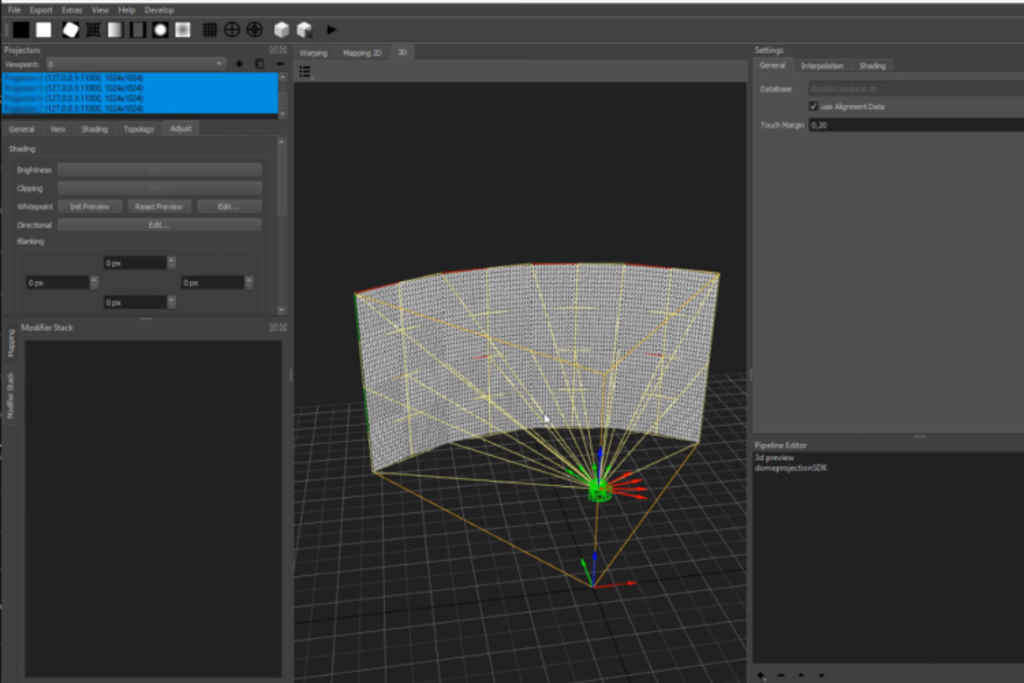This screenshot has height=683, width=1024.
Task: Switch to the Mapping 2D tab
Action: pos(362,52)
